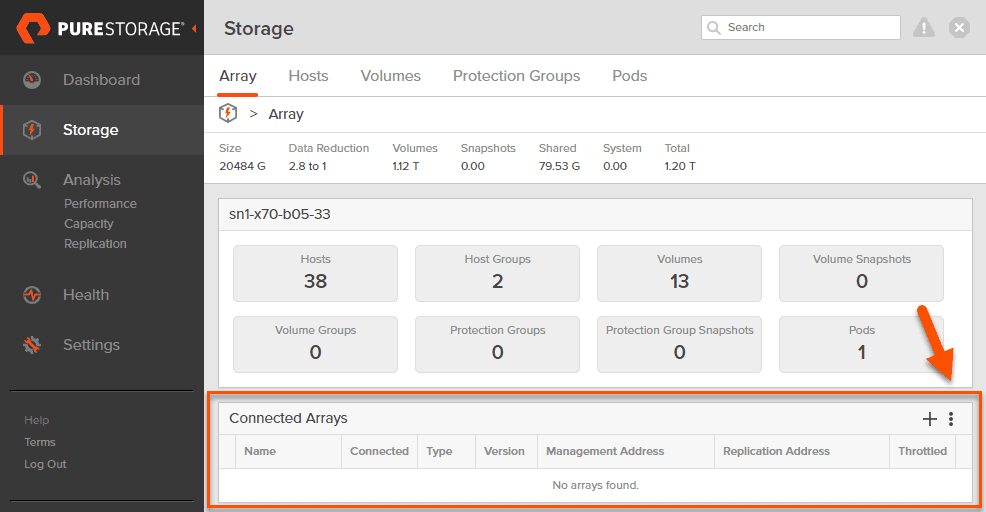
Task: Click the breadcrumb array home icon
Action: [x=228, y=113]
